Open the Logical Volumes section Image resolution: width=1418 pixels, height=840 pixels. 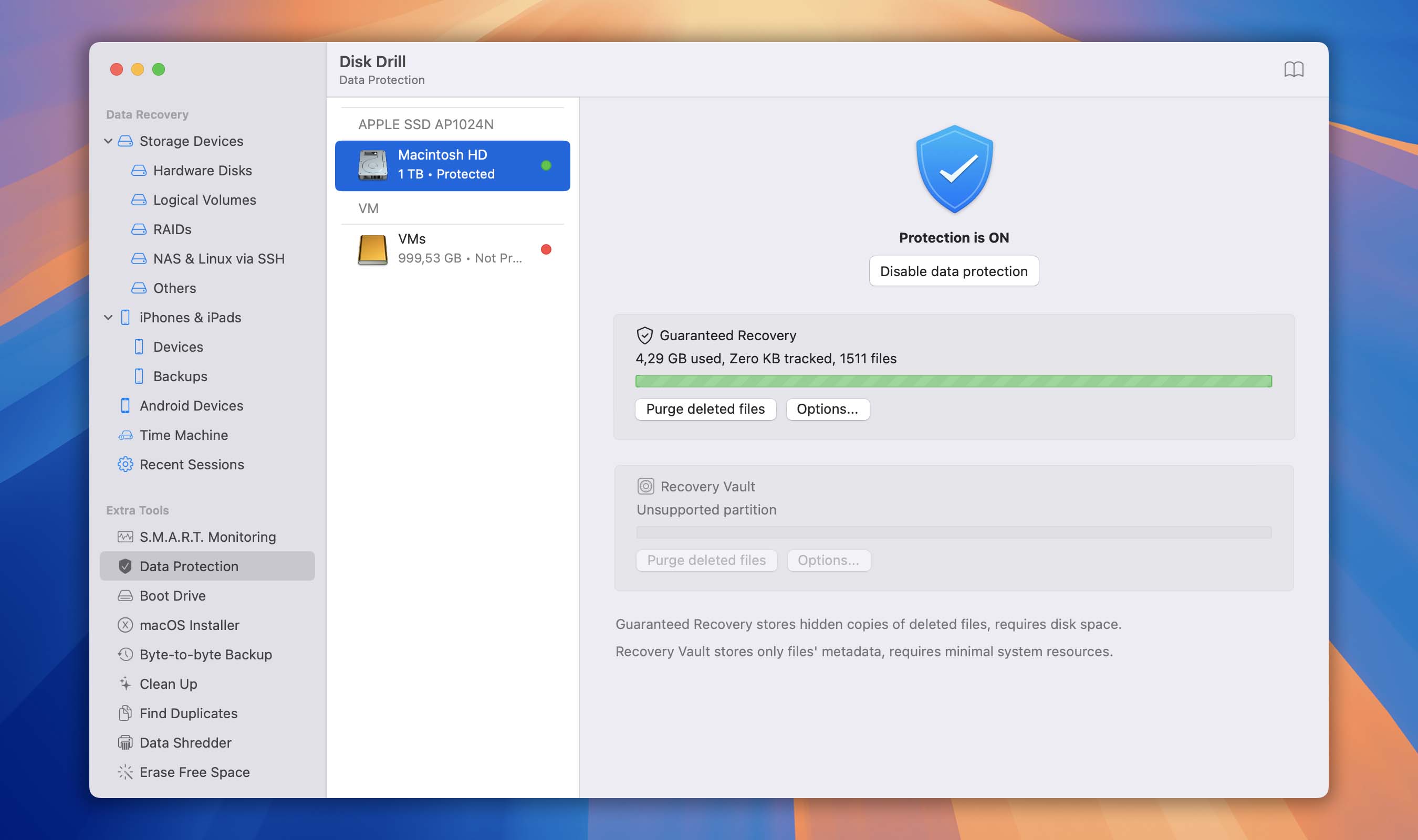tap(204, 200)
